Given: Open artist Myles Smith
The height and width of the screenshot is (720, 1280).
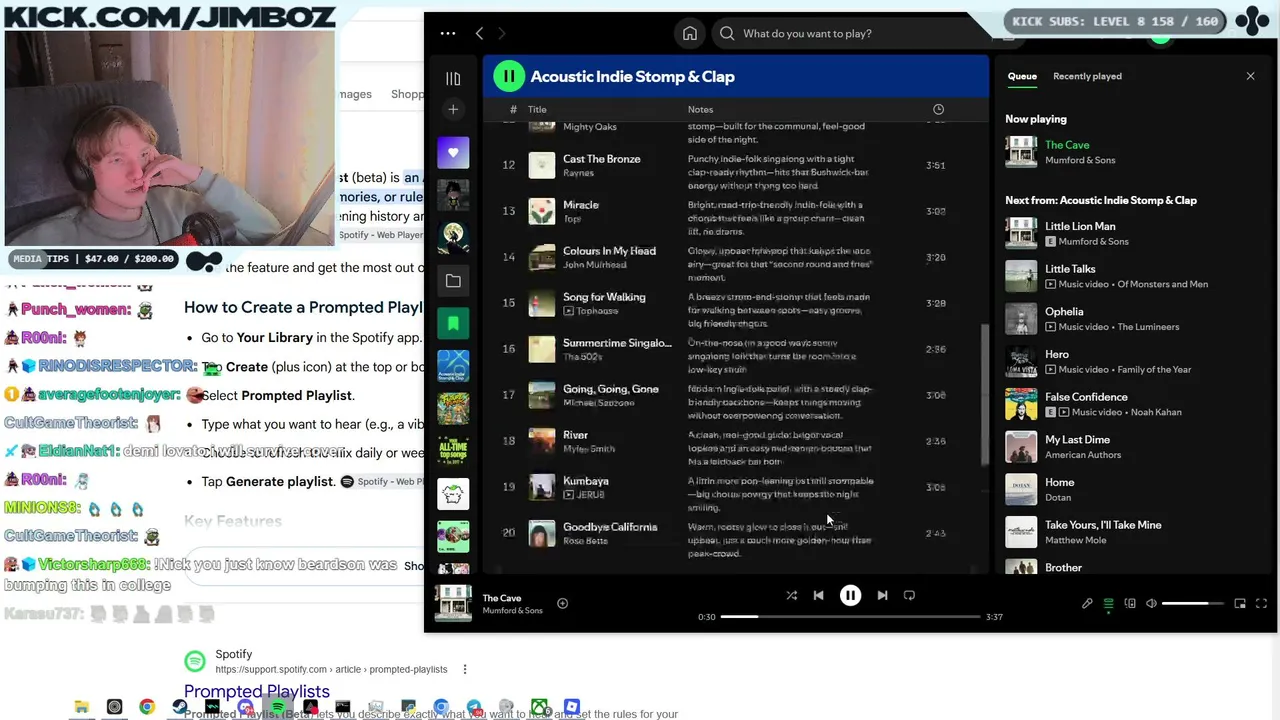Looking at the screenshot, I should tap(589, 449).
